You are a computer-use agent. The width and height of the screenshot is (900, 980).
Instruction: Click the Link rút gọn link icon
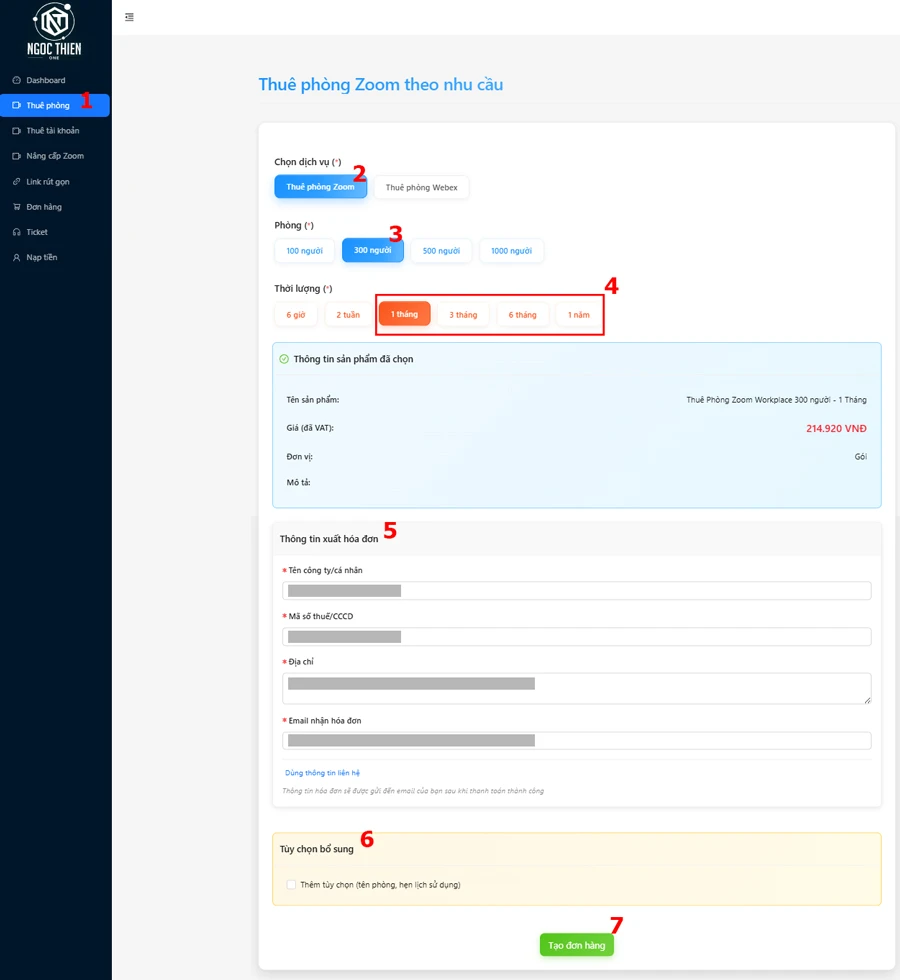tap(16, 182)
